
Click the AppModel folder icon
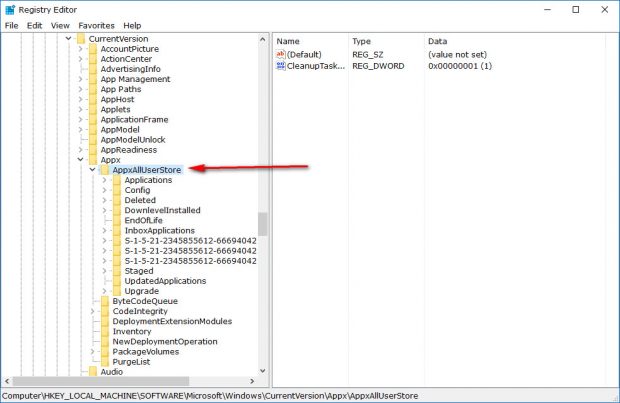point(93,130)
